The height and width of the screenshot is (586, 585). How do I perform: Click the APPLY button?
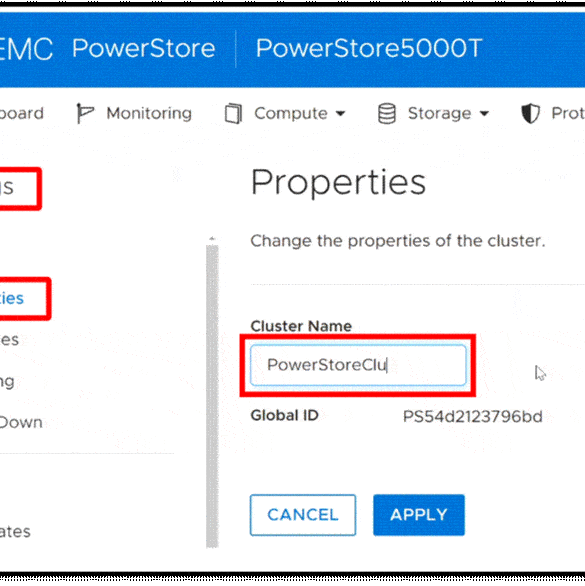click(419, 515)
